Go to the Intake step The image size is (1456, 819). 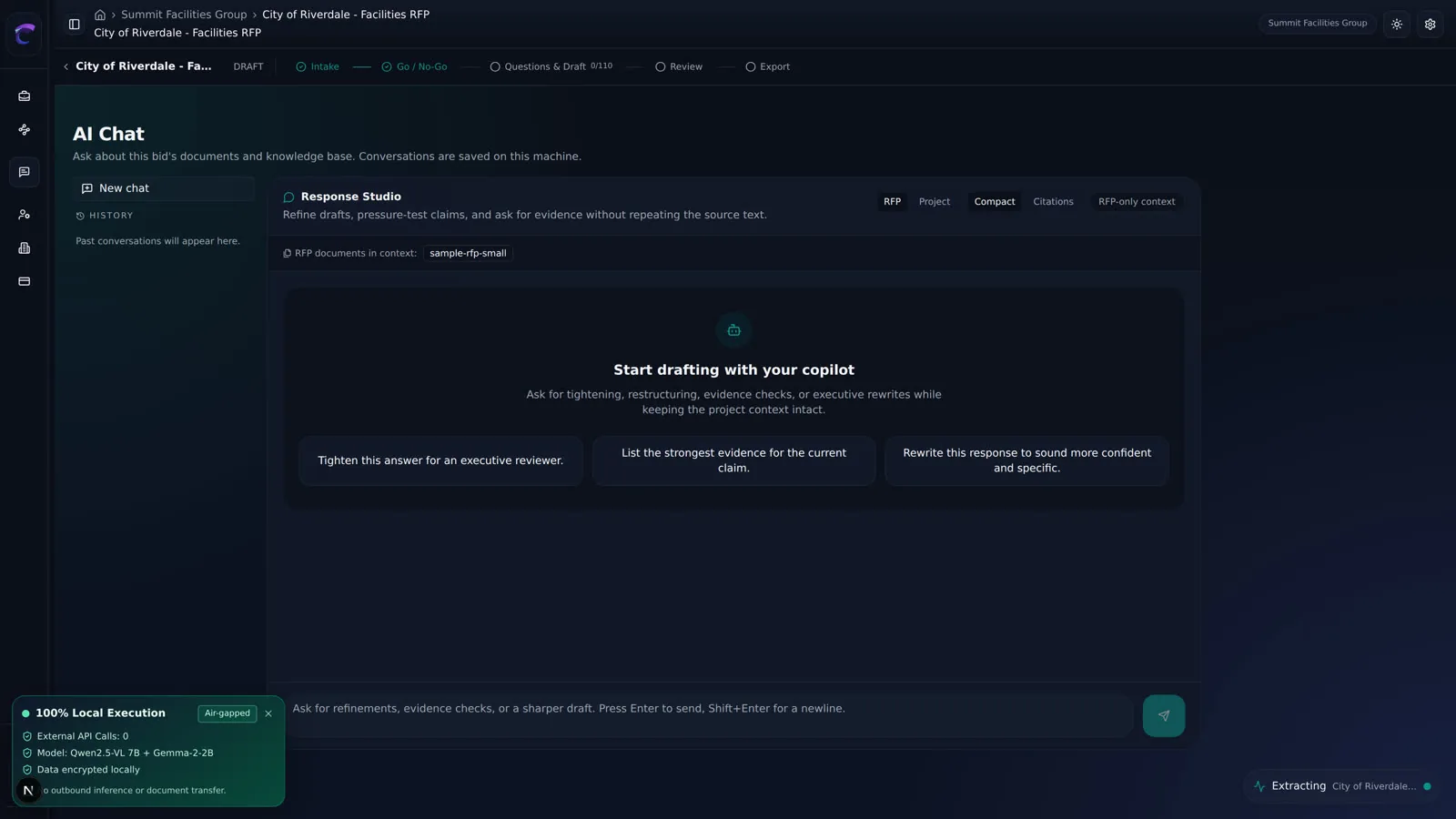click(x=318, y=67)
